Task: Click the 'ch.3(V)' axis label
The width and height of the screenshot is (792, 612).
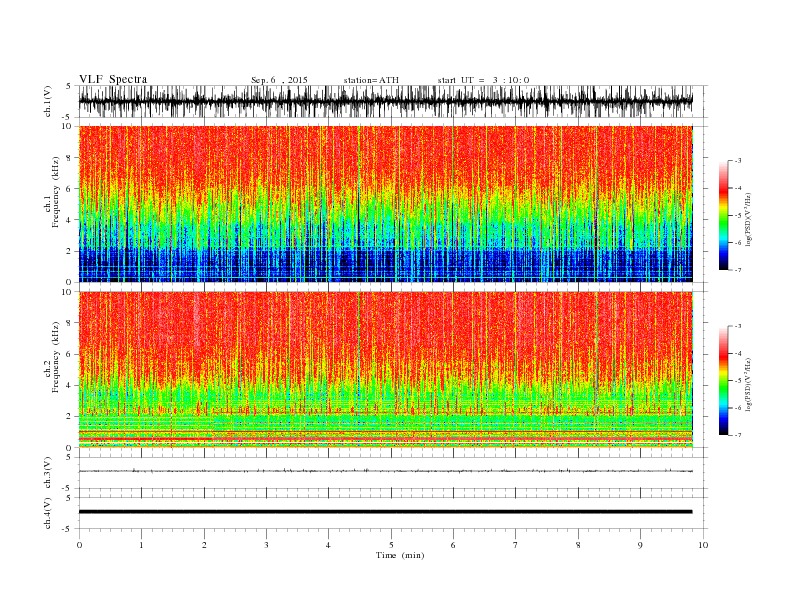Action: [48, 473]
